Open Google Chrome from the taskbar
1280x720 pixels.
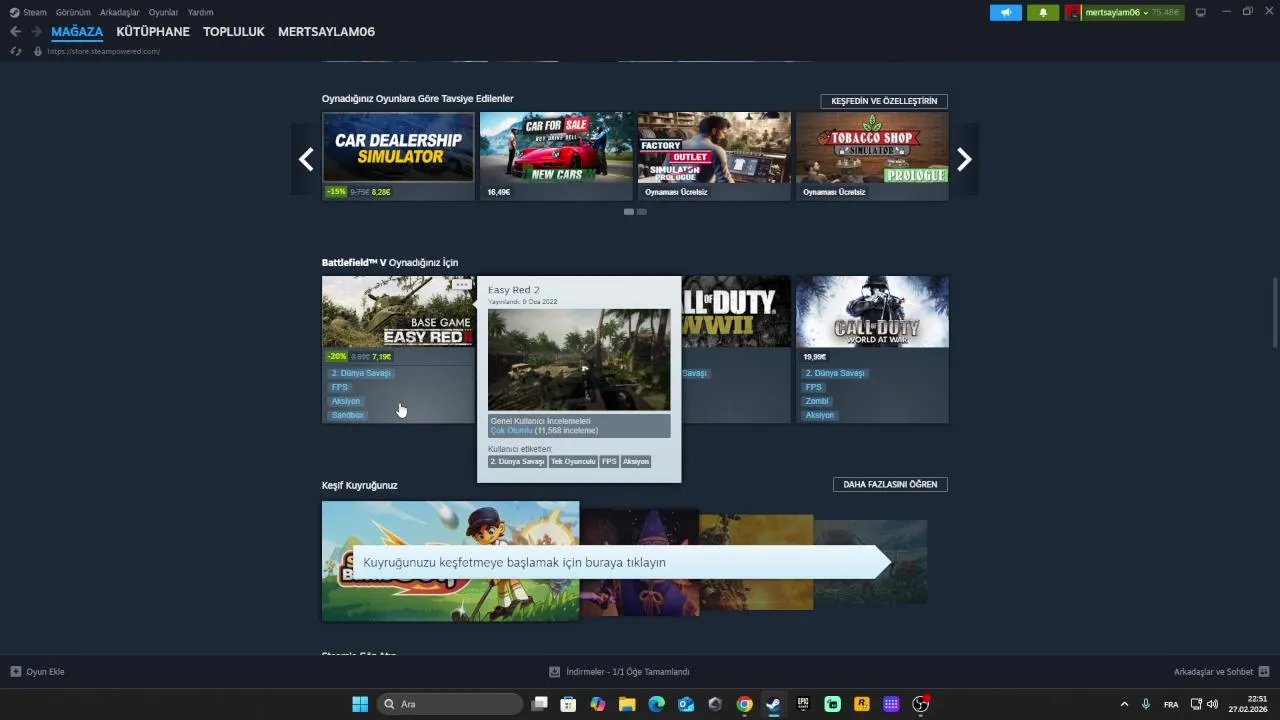point(744,704)
